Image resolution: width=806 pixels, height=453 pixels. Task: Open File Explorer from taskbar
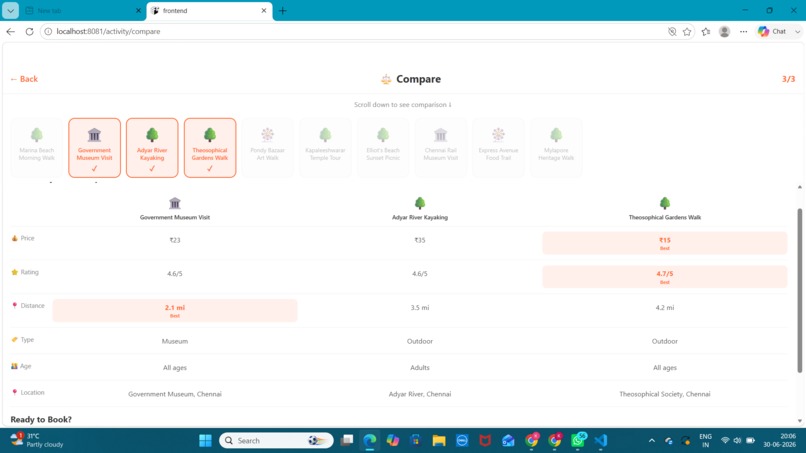(439, 441)
